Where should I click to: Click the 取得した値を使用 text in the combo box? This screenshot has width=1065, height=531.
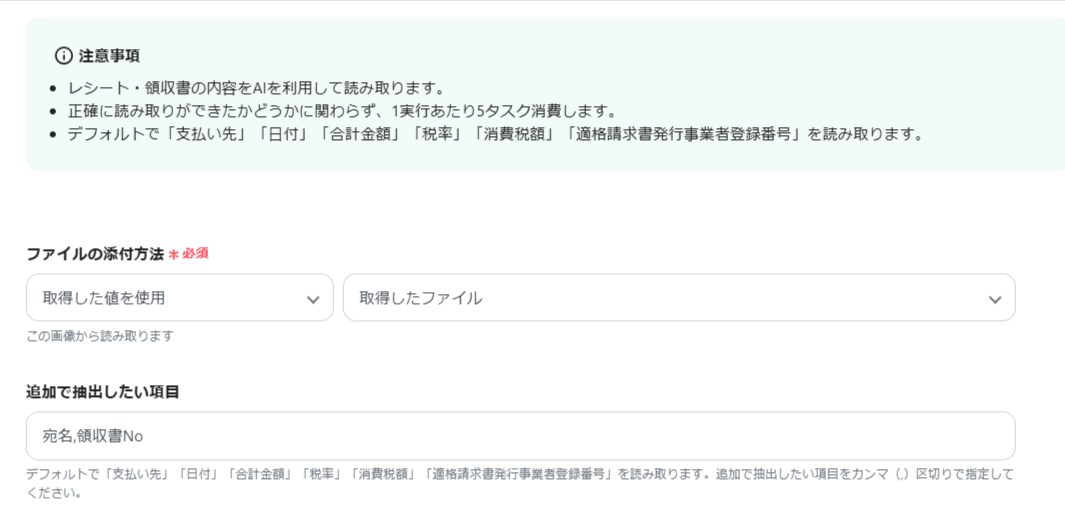coord(104,298)
